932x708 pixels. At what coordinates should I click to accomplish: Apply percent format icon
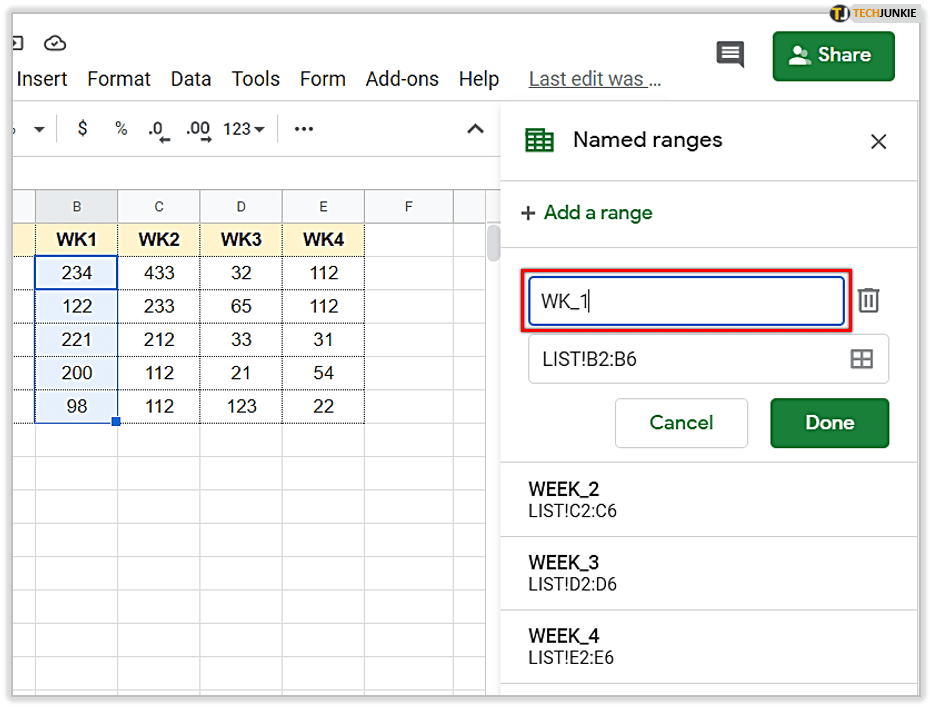coord(121,129)
